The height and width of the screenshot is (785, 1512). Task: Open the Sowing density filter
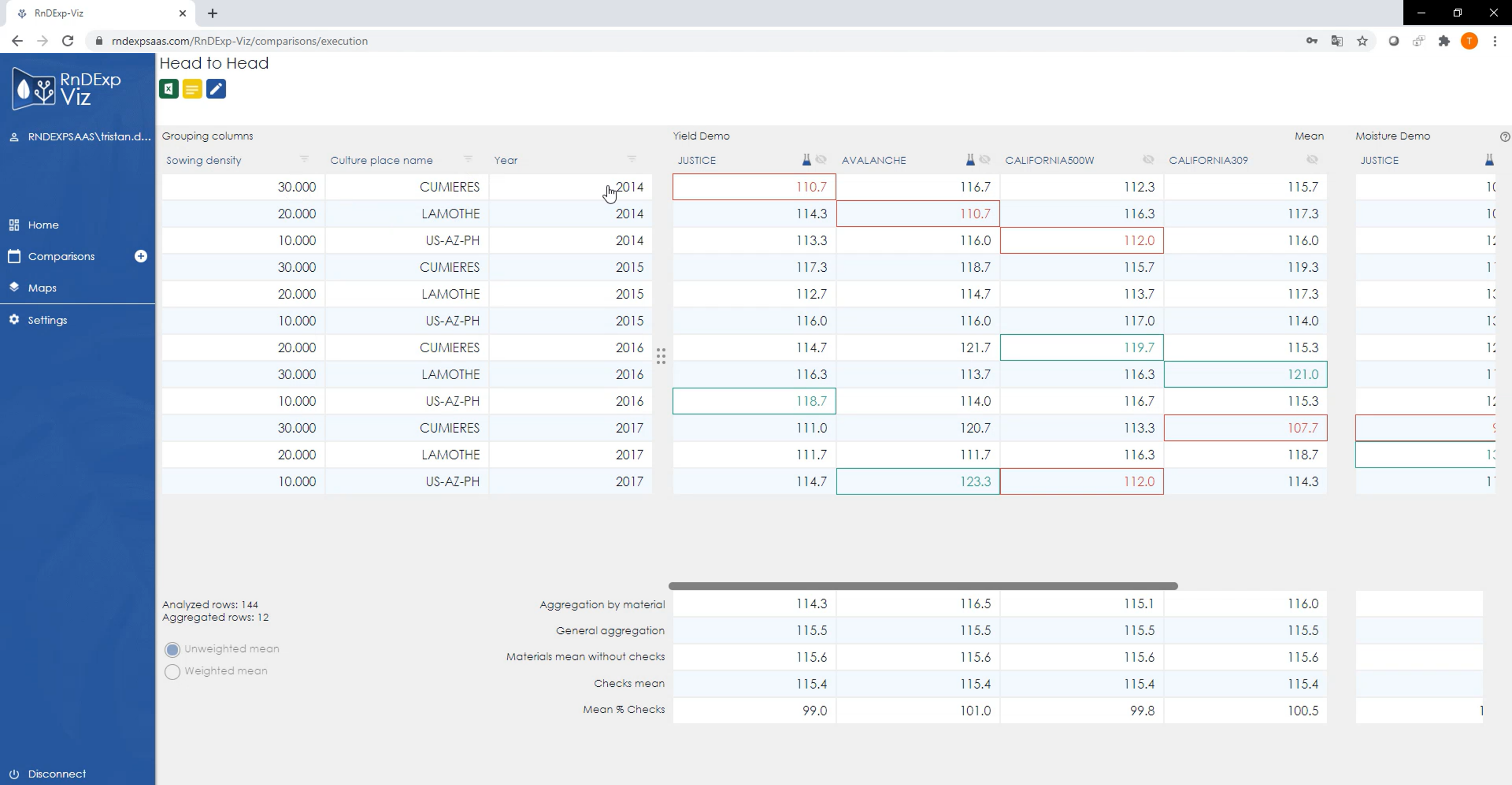pos(304,159)
